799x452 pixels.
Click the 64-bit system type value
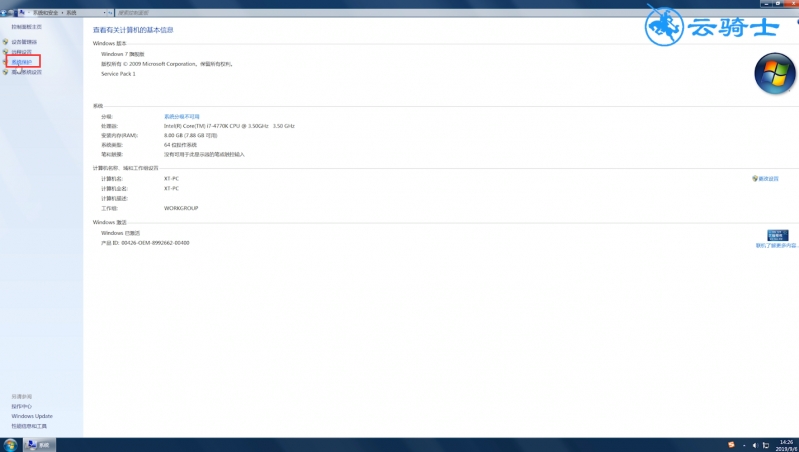tap(180, 145)
